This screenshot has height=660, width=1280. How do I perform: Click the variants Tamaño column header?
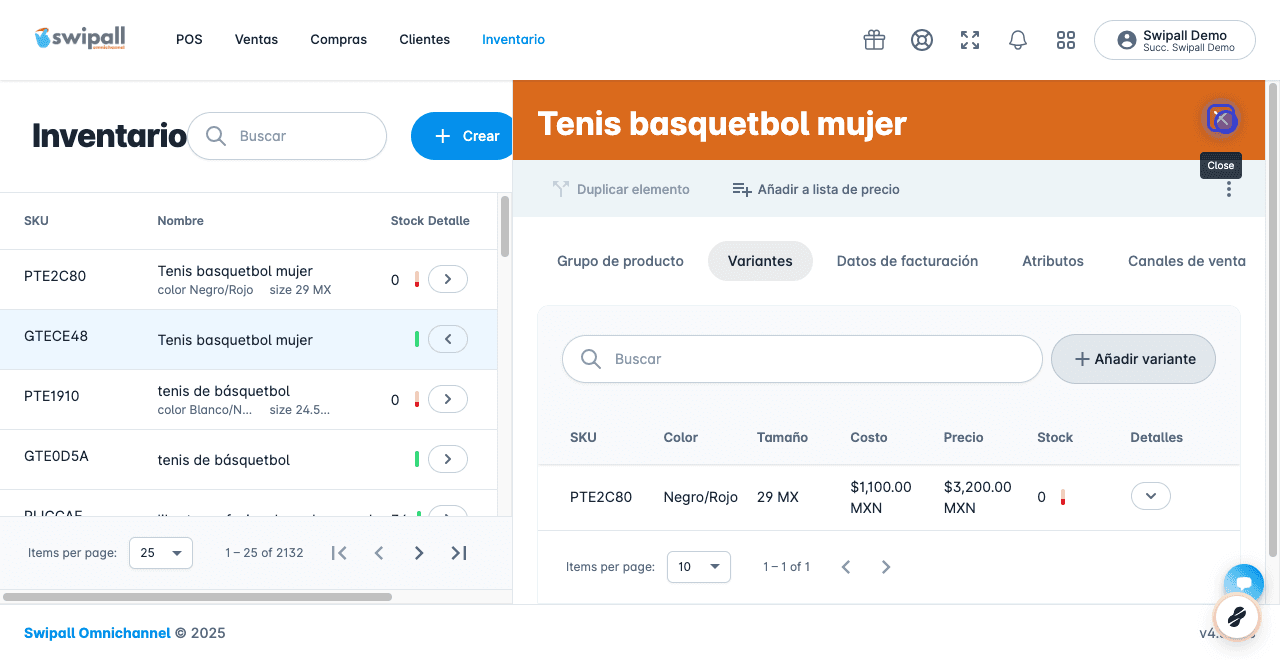pos(782,438)
